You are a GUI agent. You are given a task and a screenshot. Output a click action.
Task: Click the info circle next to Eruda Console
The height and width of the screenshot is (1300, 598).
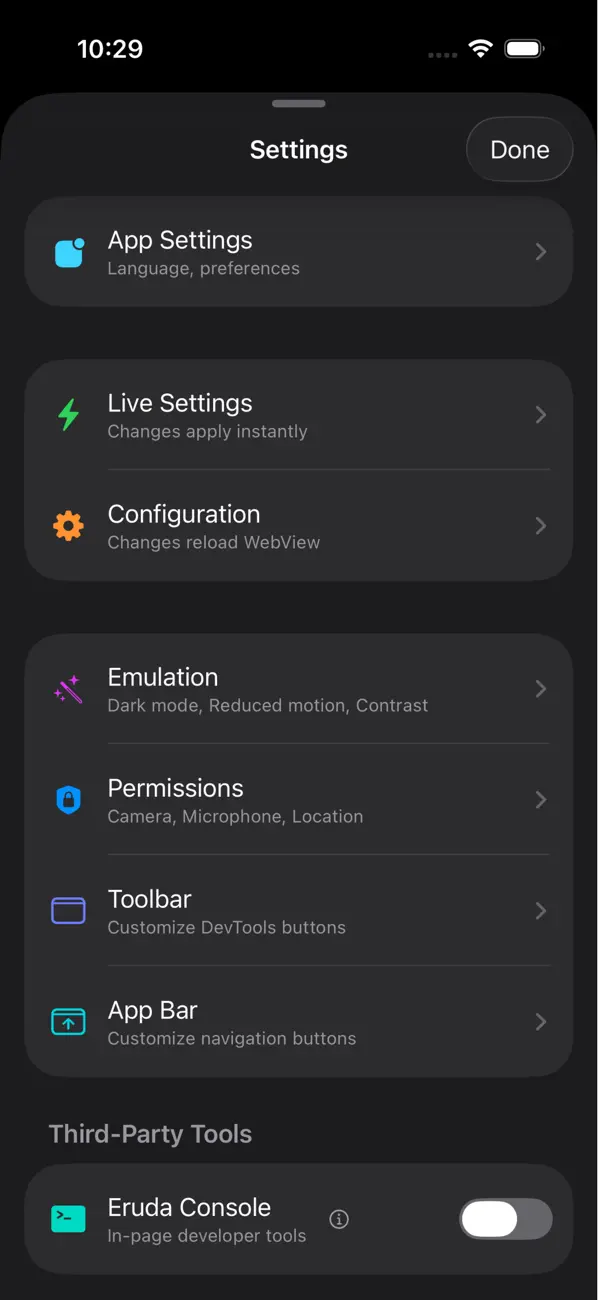pyautogui.click(x=339, y=1219)
